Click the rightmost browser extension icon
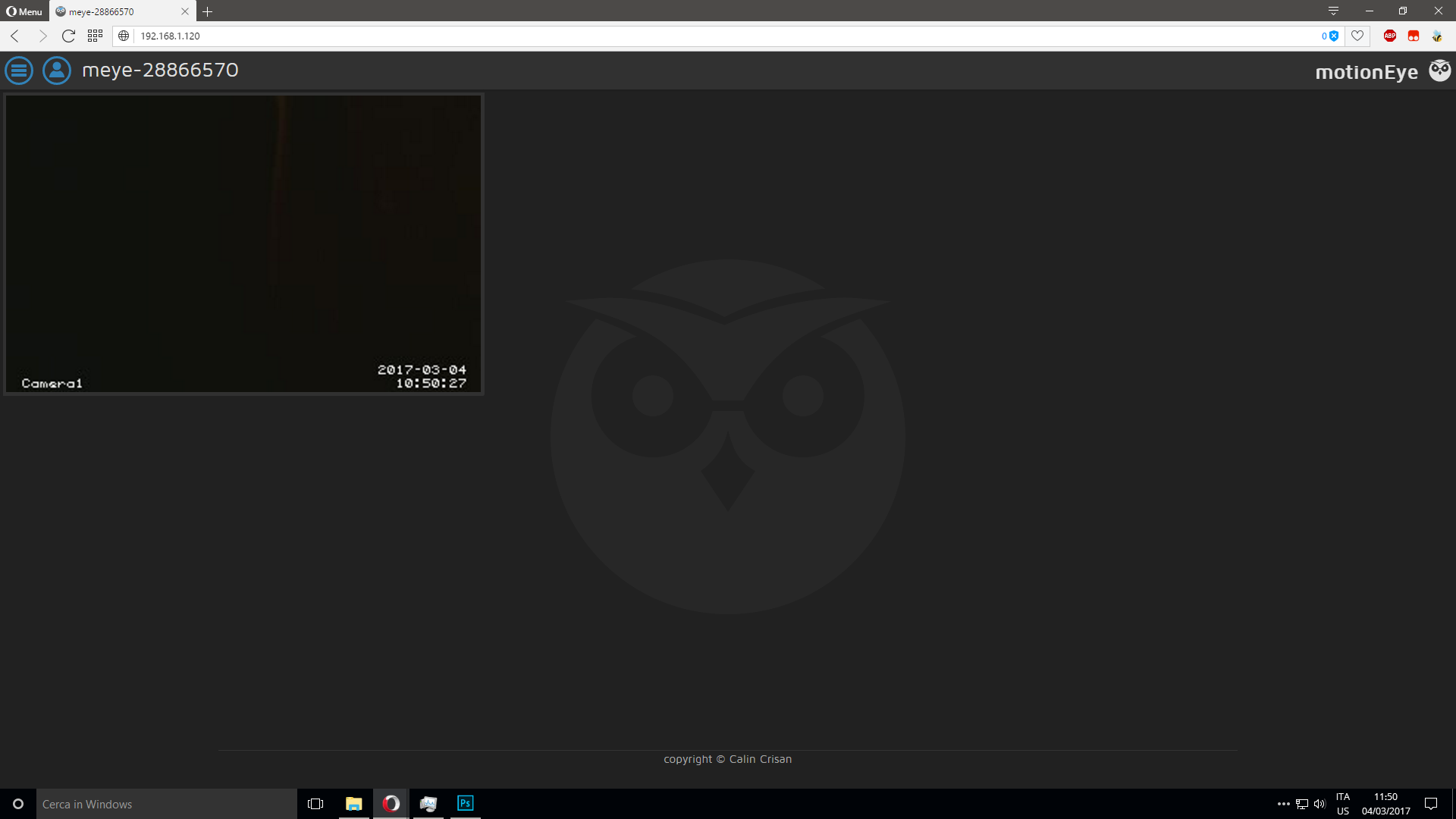1456x819 pixels. pyautogui.click(x=1437, y=36)
